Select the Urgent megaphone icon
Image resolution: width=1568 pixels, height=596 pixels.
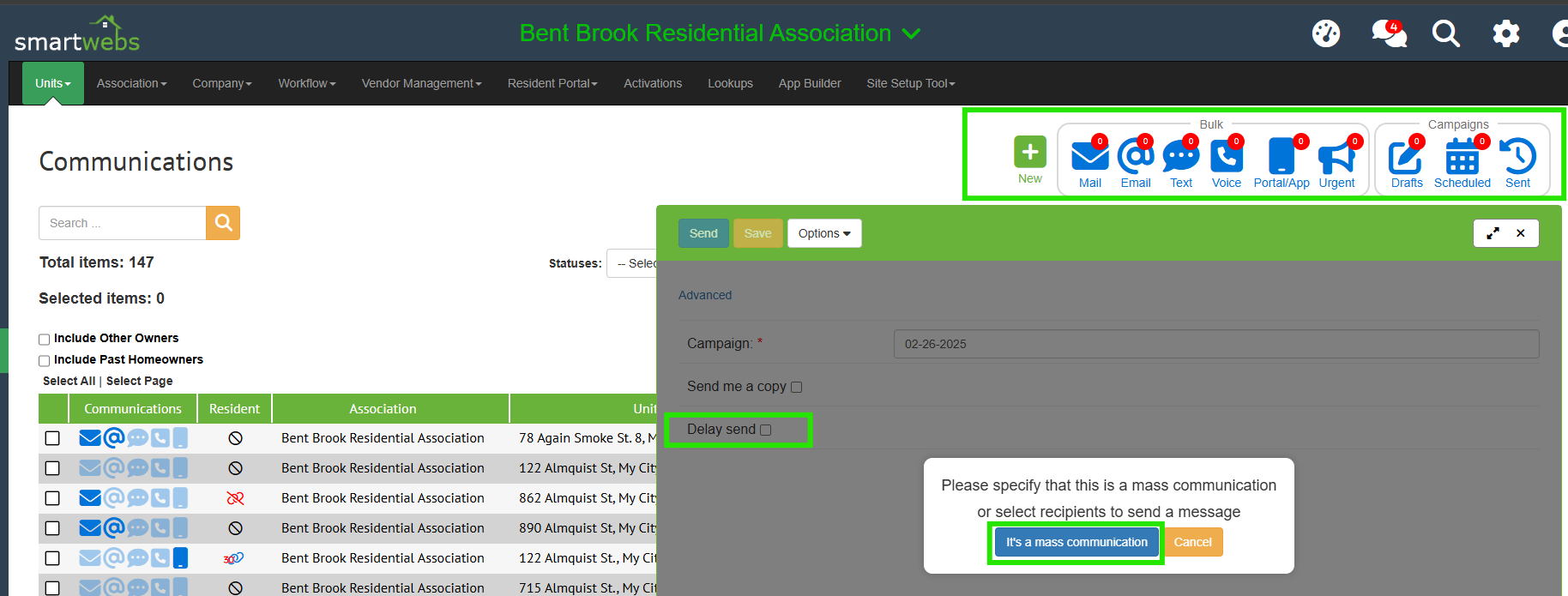point(1336,158)
